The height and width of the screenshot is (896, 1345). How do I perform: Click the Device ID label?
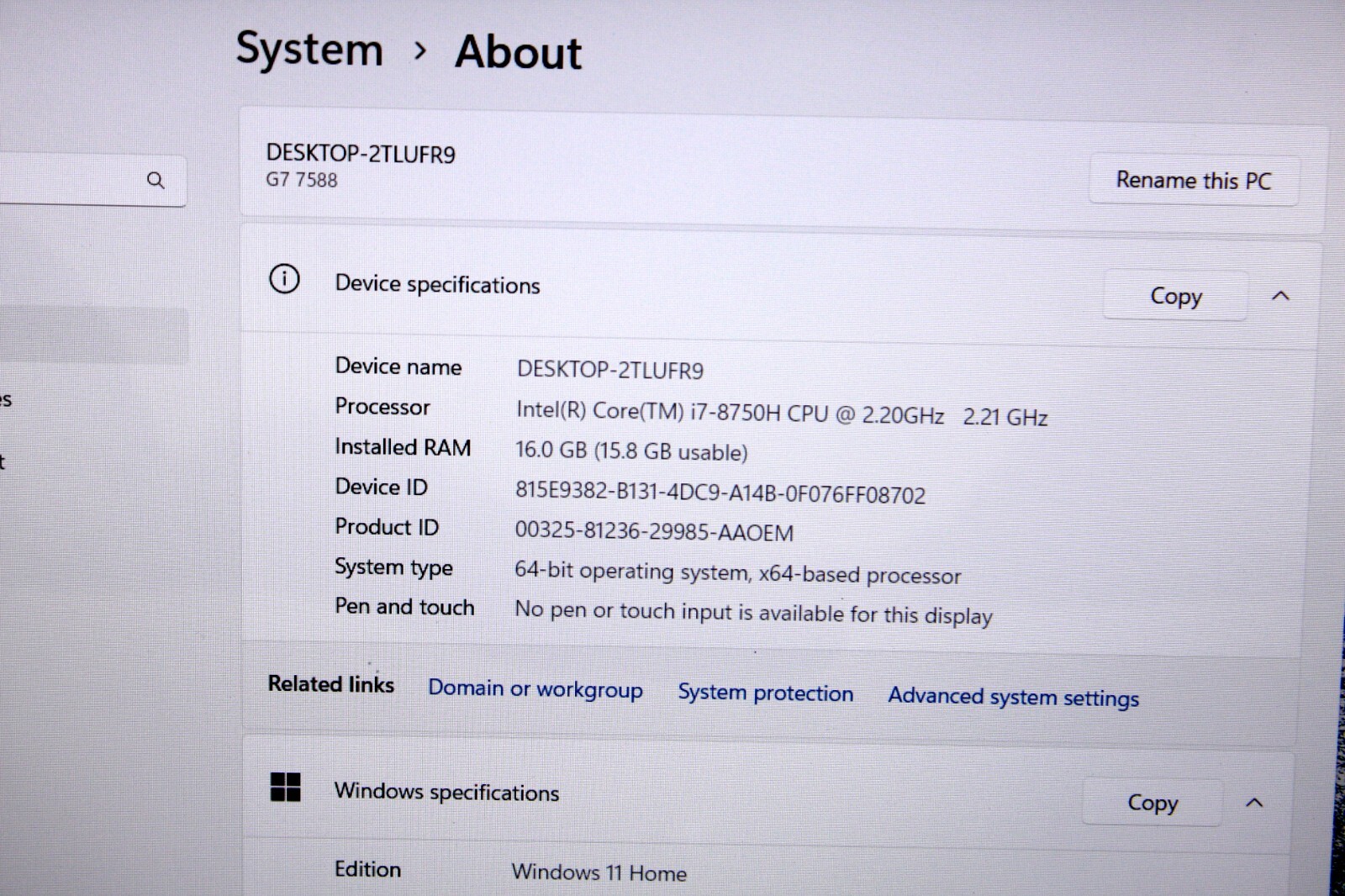(381, 487)
